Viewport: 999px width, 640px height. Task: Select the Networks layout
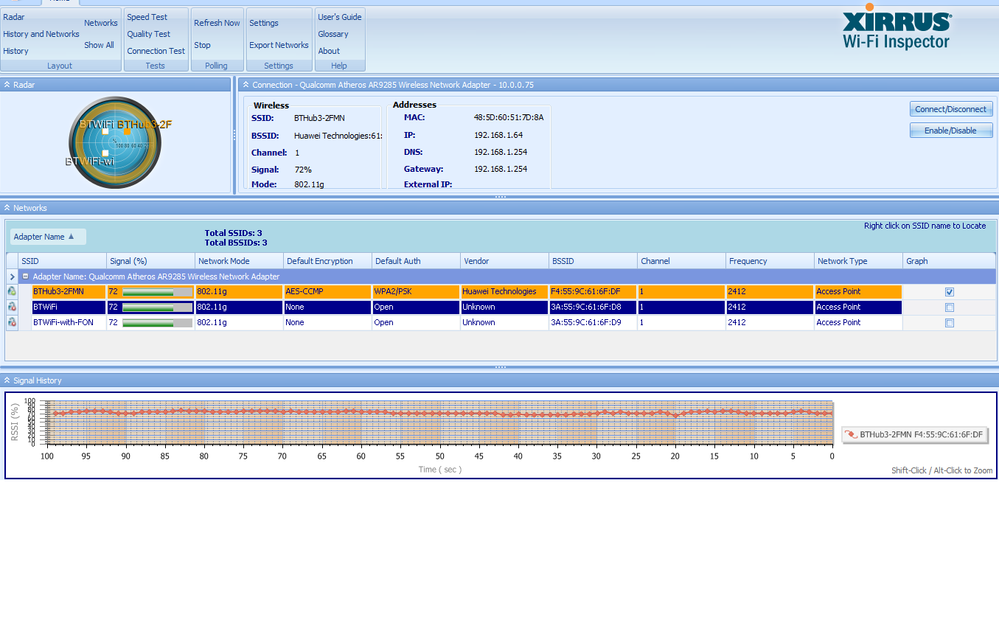101,23
